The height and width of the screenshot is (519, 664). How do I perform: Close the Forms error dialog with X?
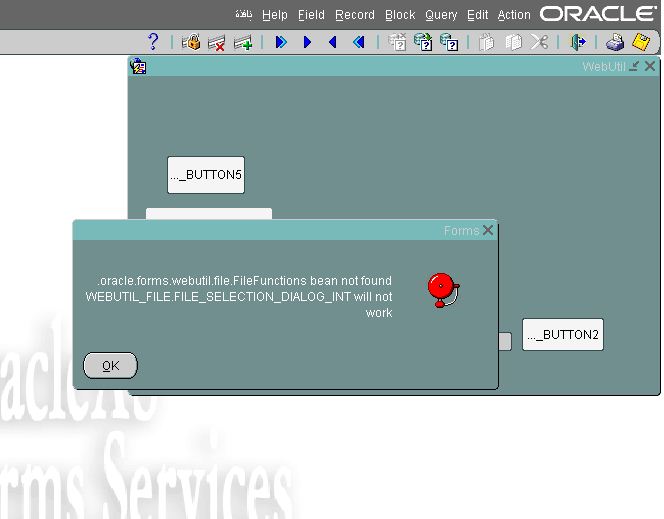coord(488,230)
